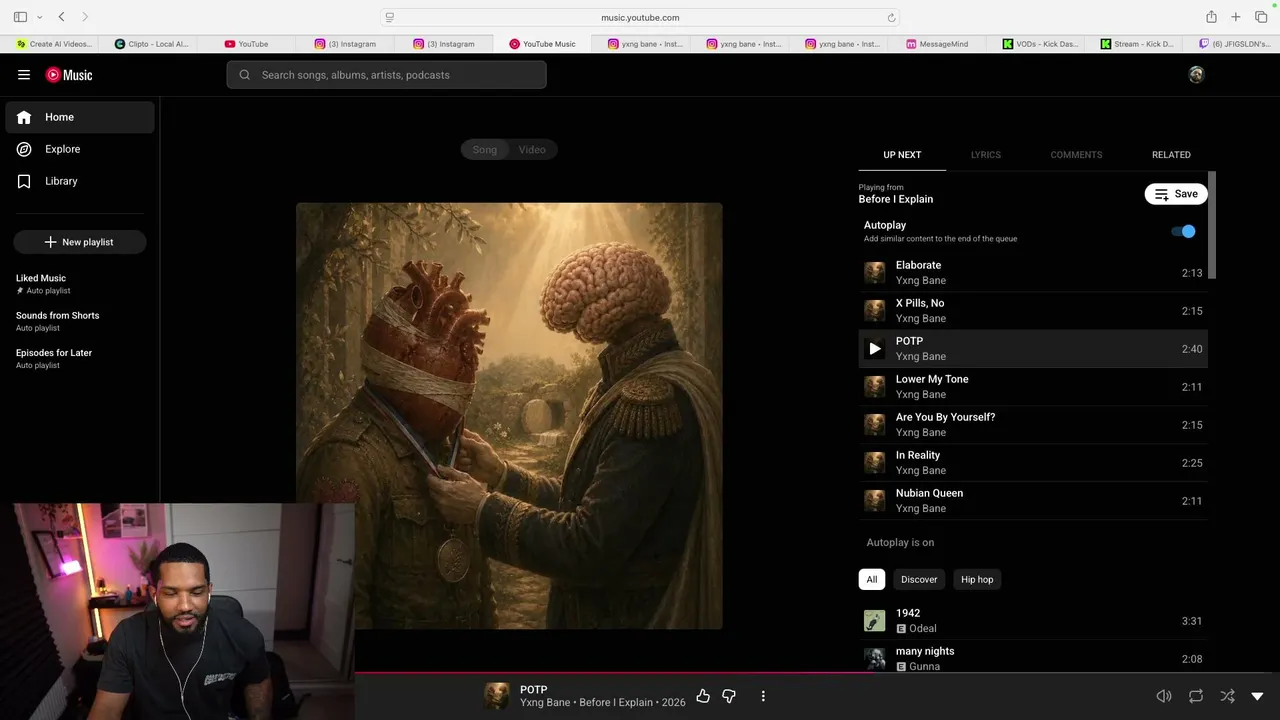Play Lower My Tone from the queue

tap(1033, 387)
